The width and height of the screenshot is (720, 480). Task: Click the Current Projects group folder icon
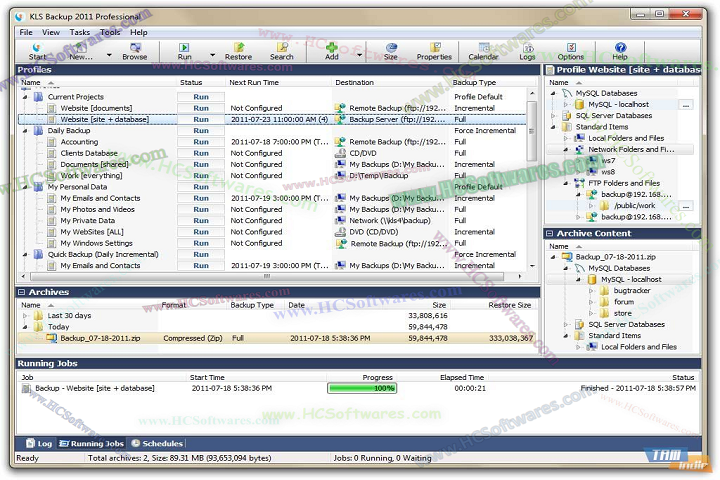(39, 97)
